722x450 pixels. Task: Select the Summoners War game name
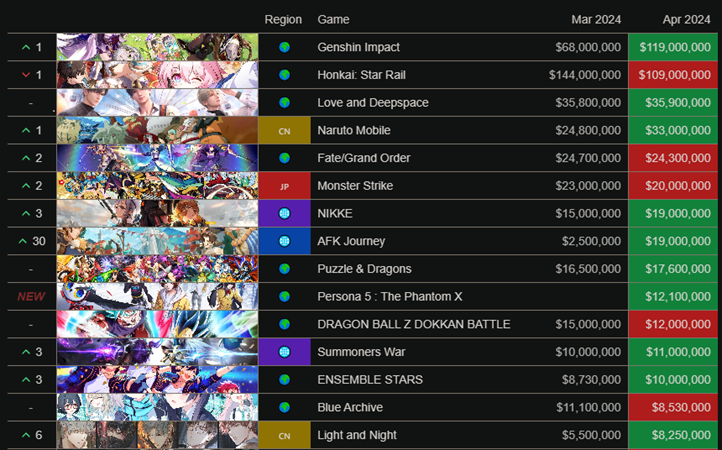point(361,352)
